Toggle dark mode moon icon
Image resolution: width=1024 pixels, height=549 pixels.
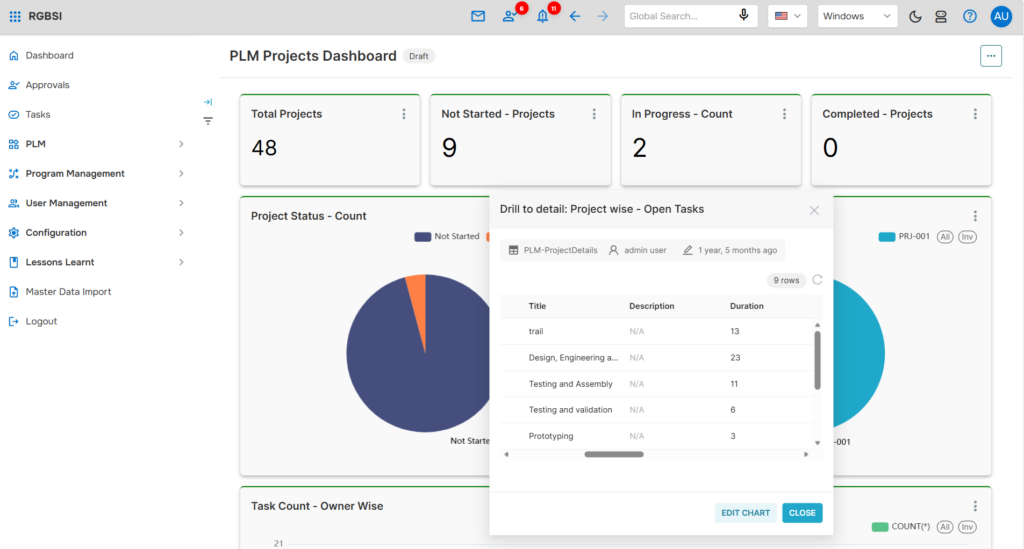915,16
